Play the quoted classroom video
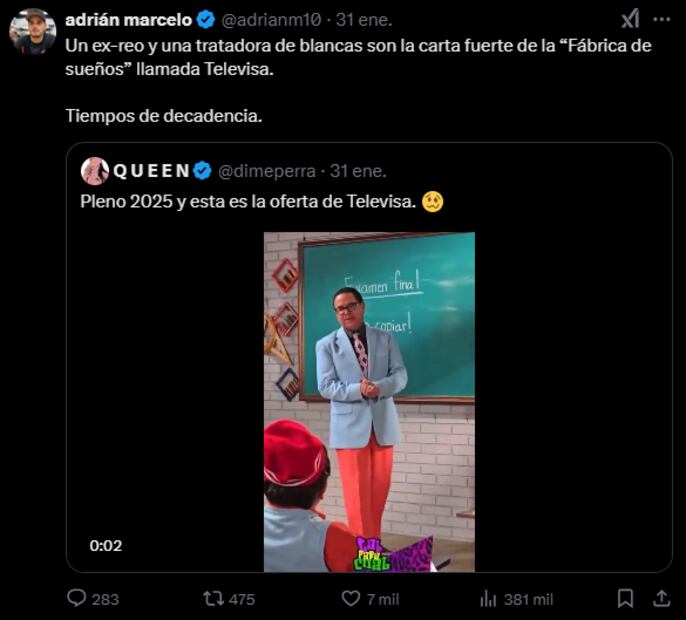686x620 pixels. click(369, 401)
